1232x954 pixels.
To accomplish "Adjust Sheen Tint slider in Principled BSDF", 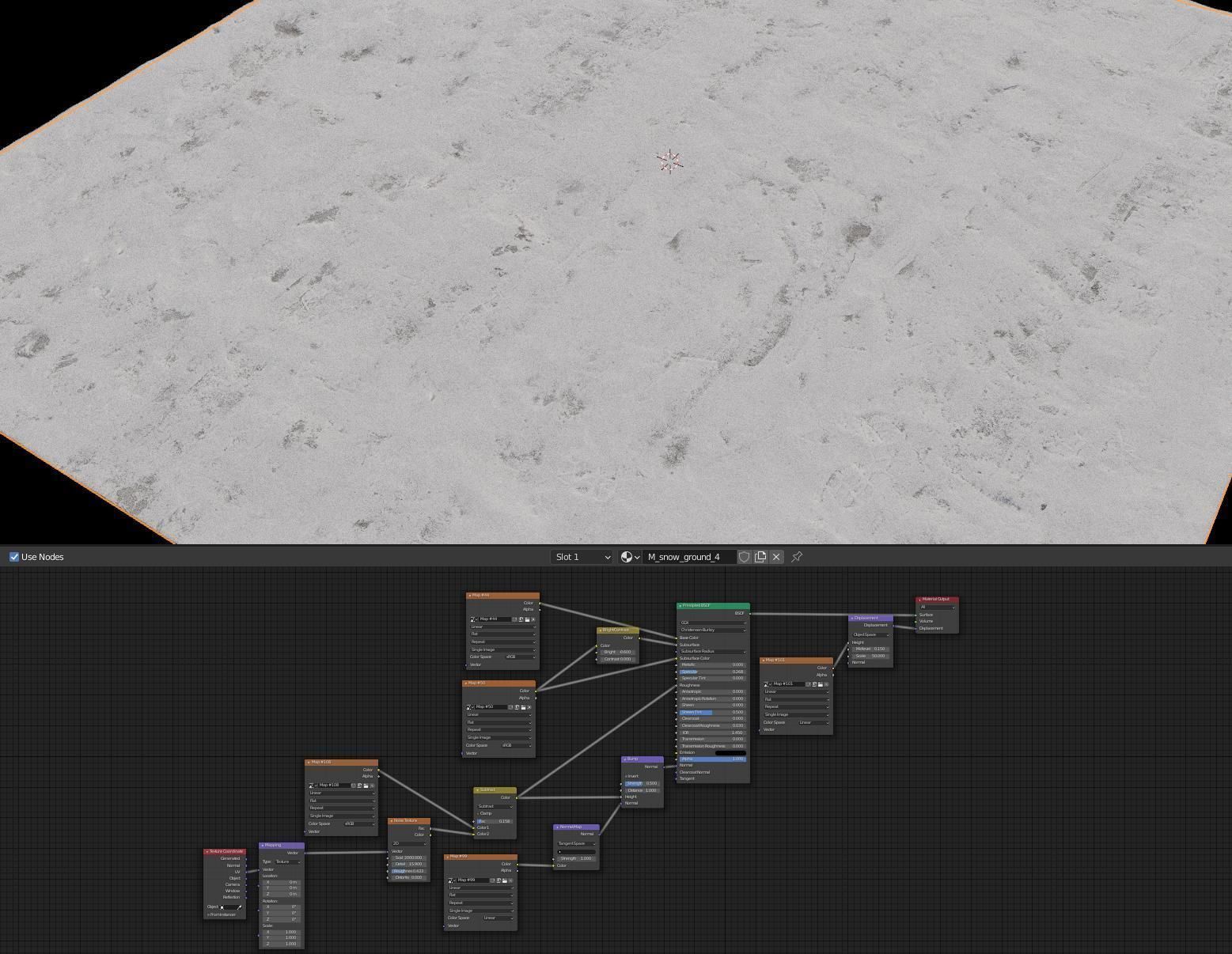I will coord(712,712).
